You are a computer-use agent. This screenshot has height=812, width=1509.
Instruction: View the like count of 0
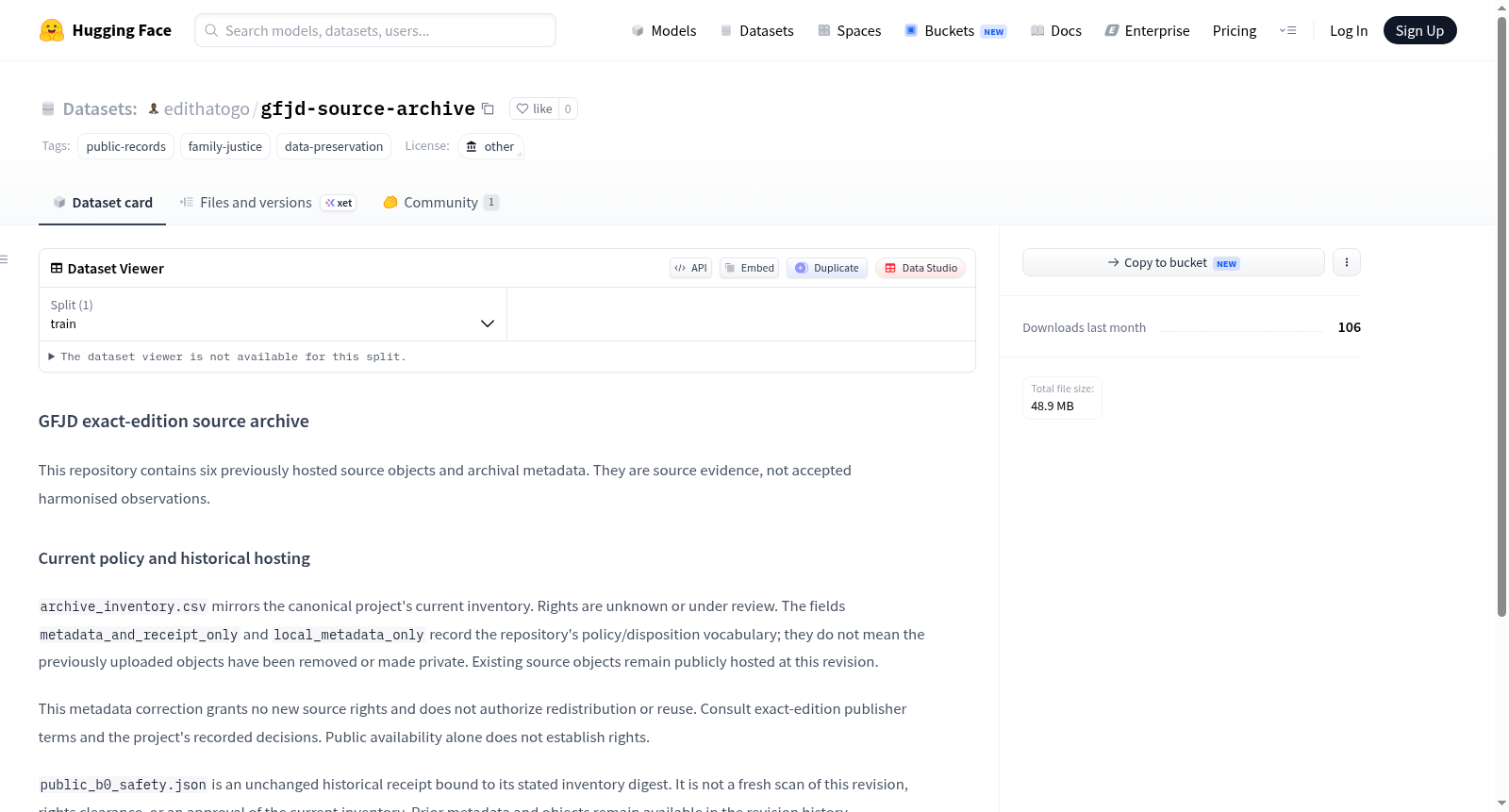point(568,108)
